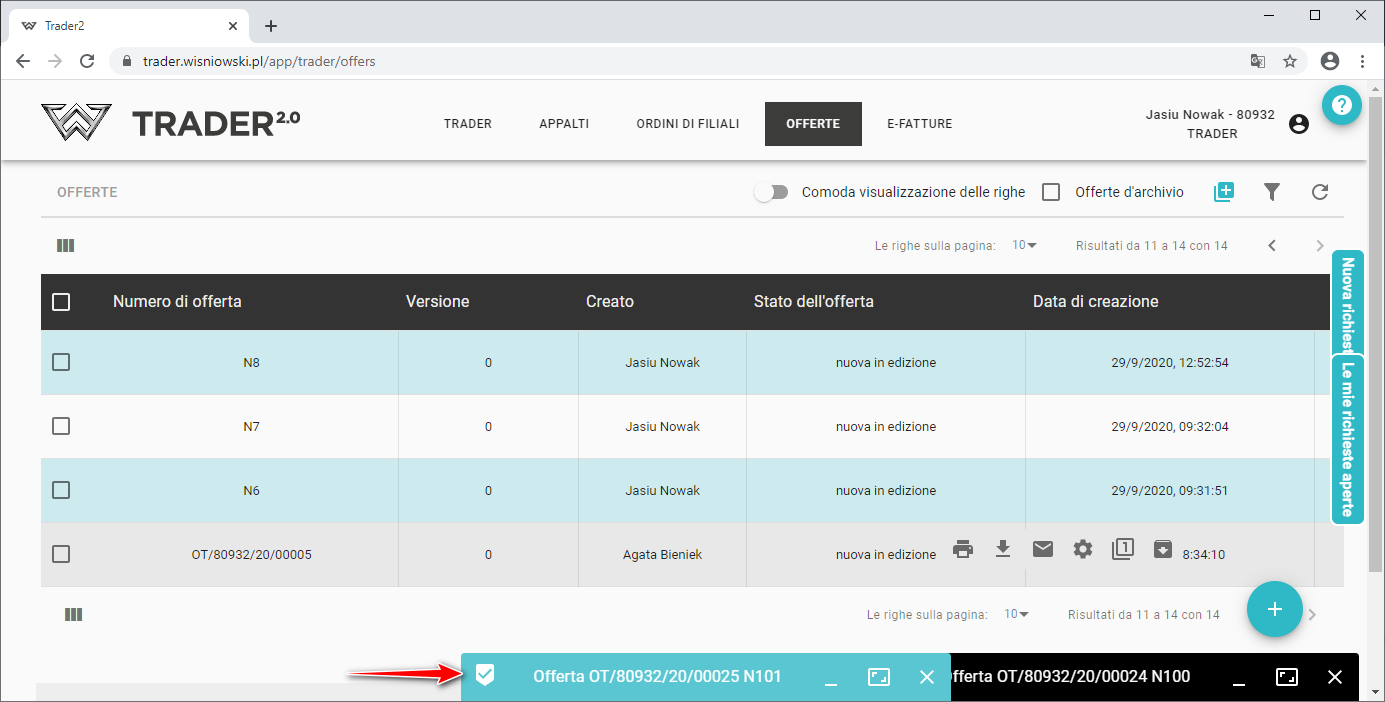This screenshot has height=702, width=1385.
Task: Open the filter funnel icon
Action: tap(1272, 192)
